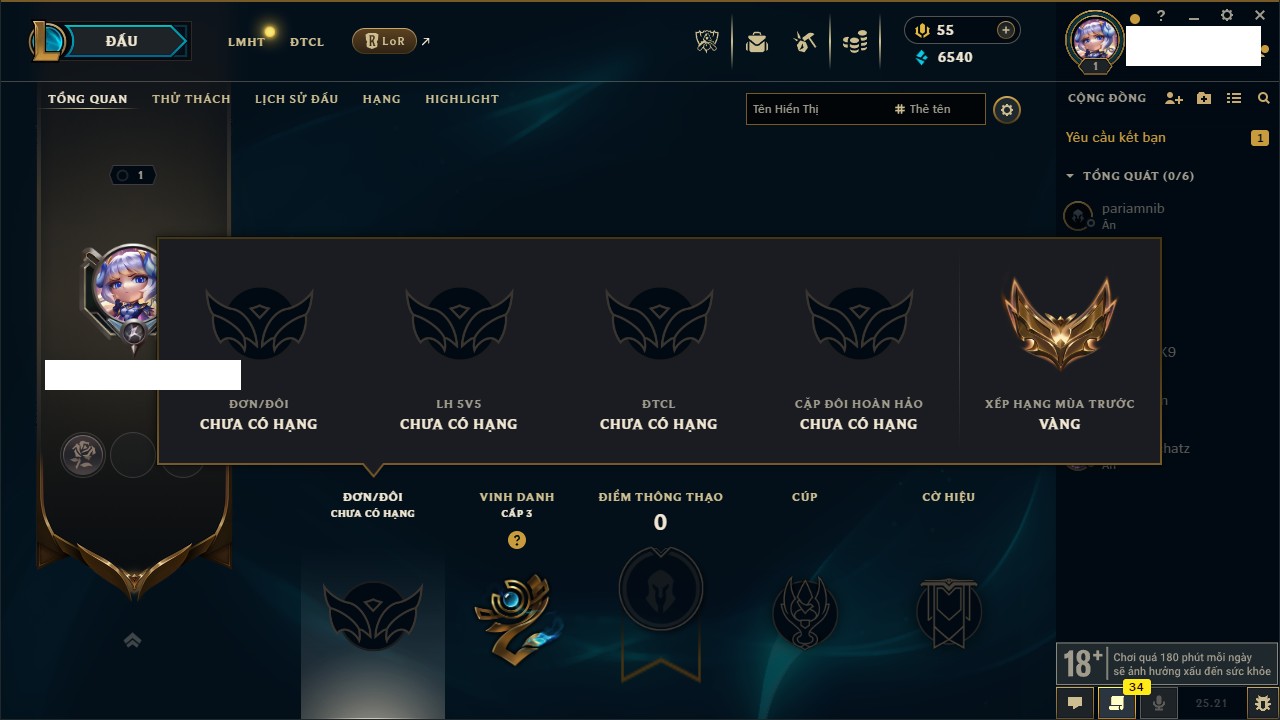1280x720 pixels.
Task: Open the Collection backpack icon
Action: pos(757,42)
